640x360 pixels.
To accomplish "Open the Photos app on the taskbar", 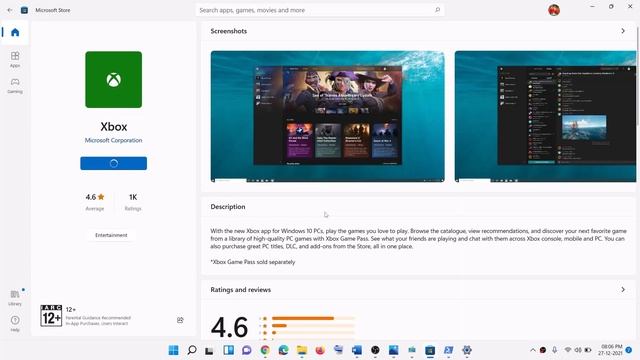I will [393, 350].
